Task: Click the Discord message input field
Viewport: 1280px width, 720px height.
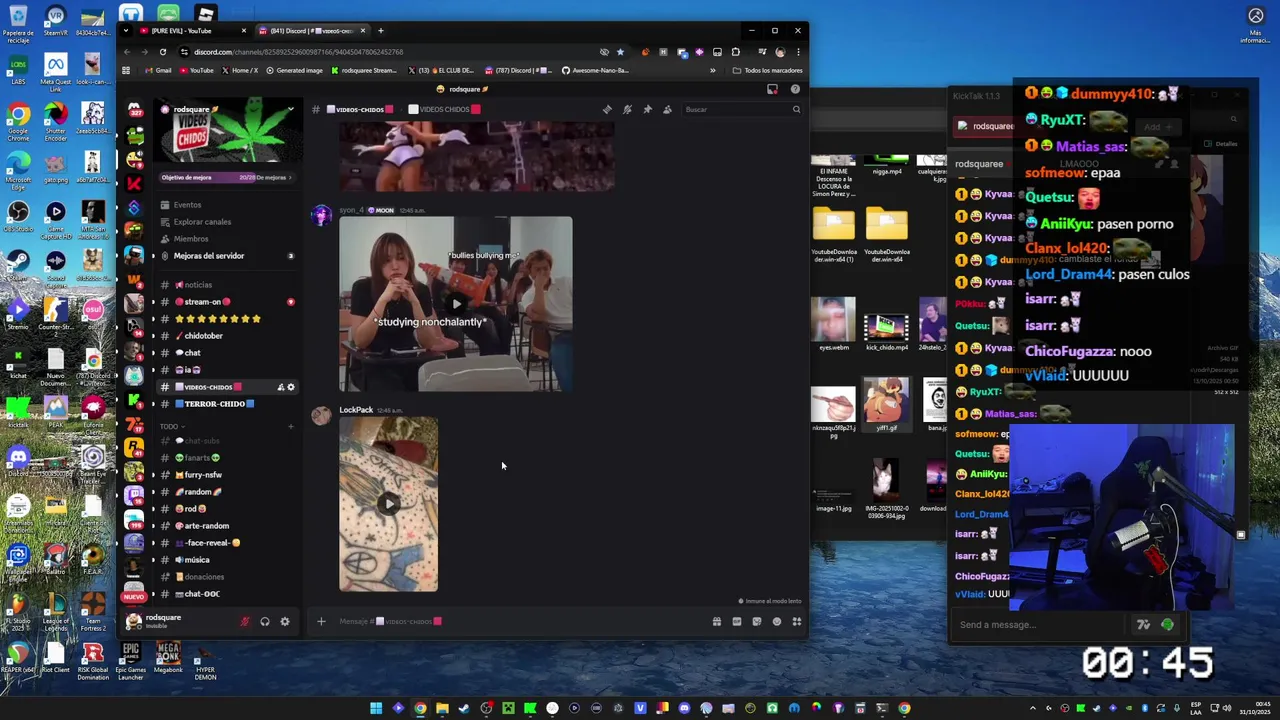Action: tap(520, 621)
